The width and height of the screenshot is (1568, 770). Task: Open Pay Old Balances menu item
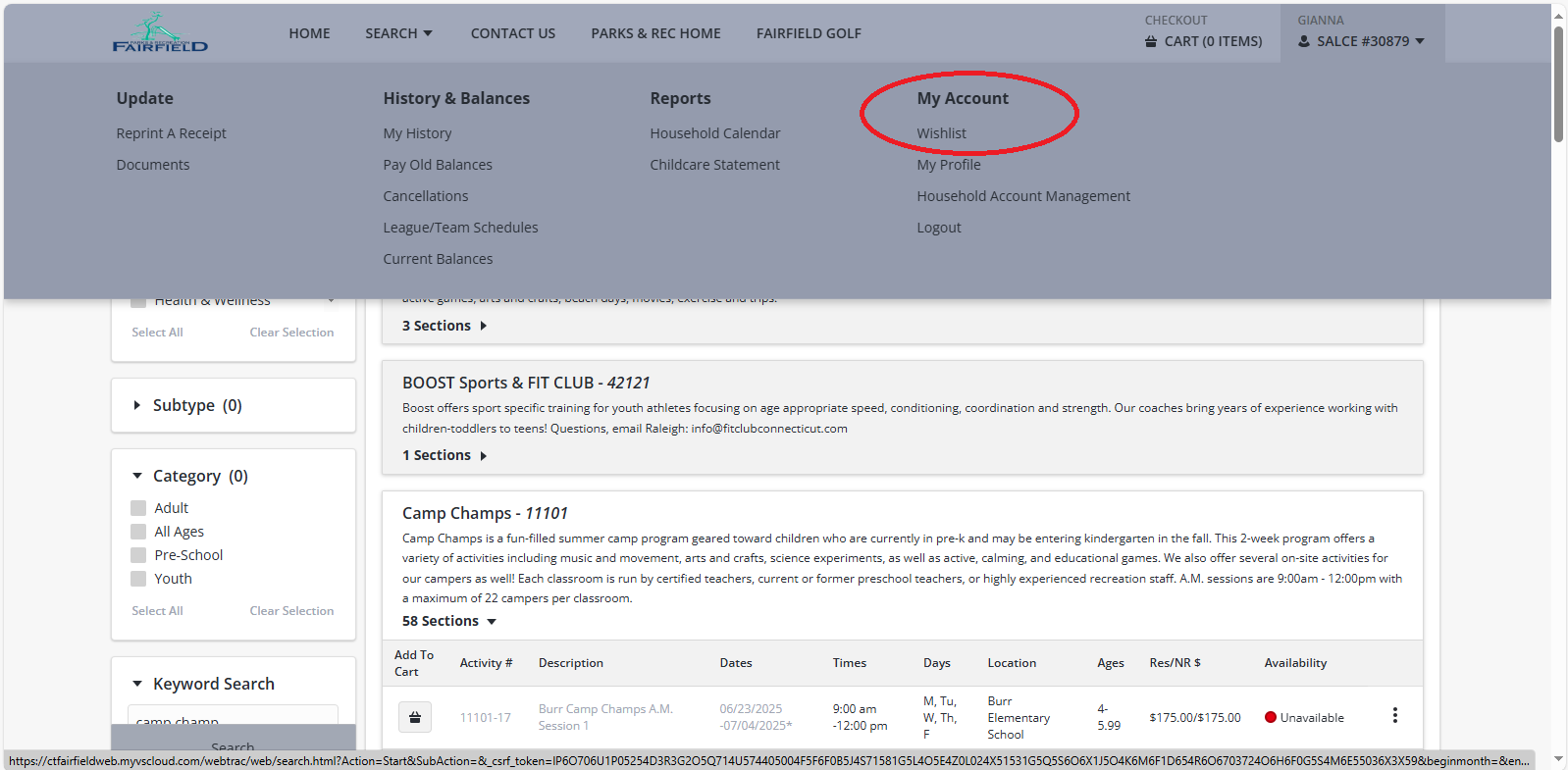438,165
